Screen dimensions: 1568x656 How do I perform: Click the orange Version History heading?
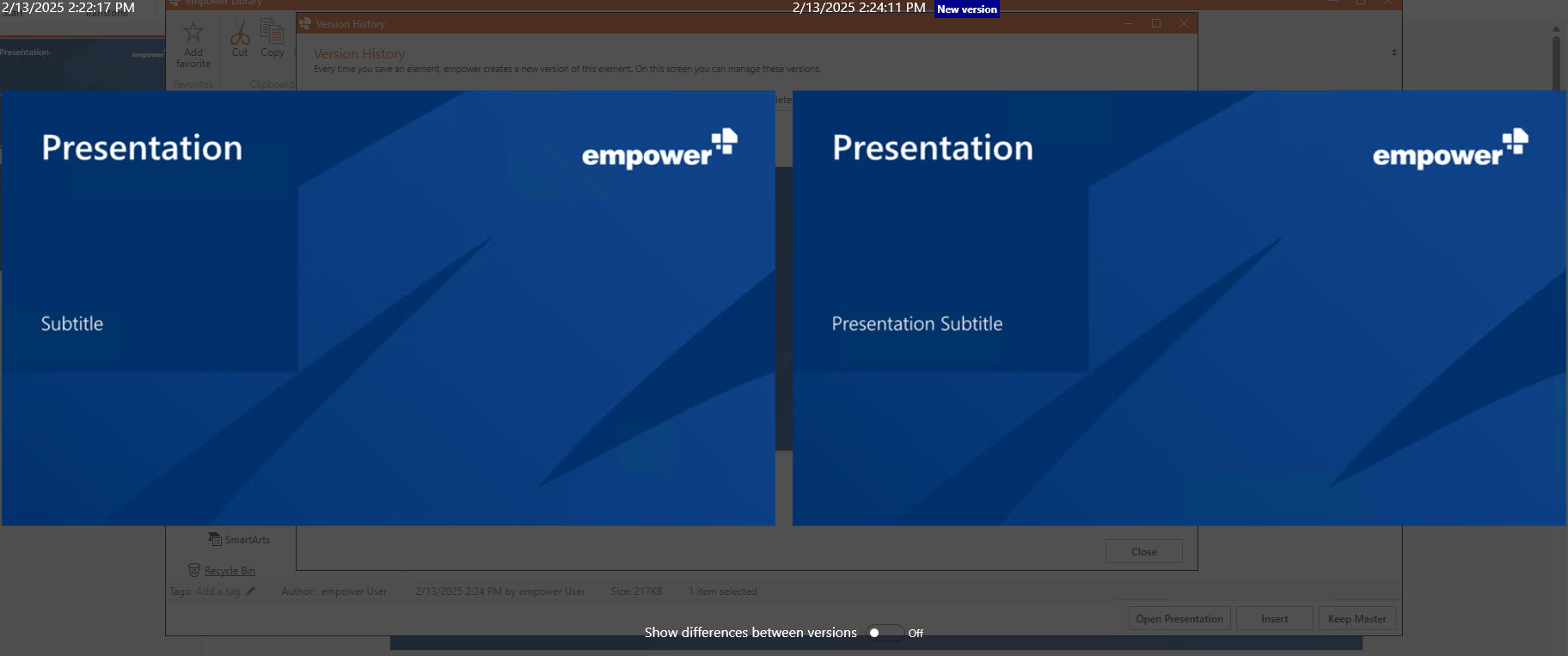pyautogui.click(x=359, y=53)
